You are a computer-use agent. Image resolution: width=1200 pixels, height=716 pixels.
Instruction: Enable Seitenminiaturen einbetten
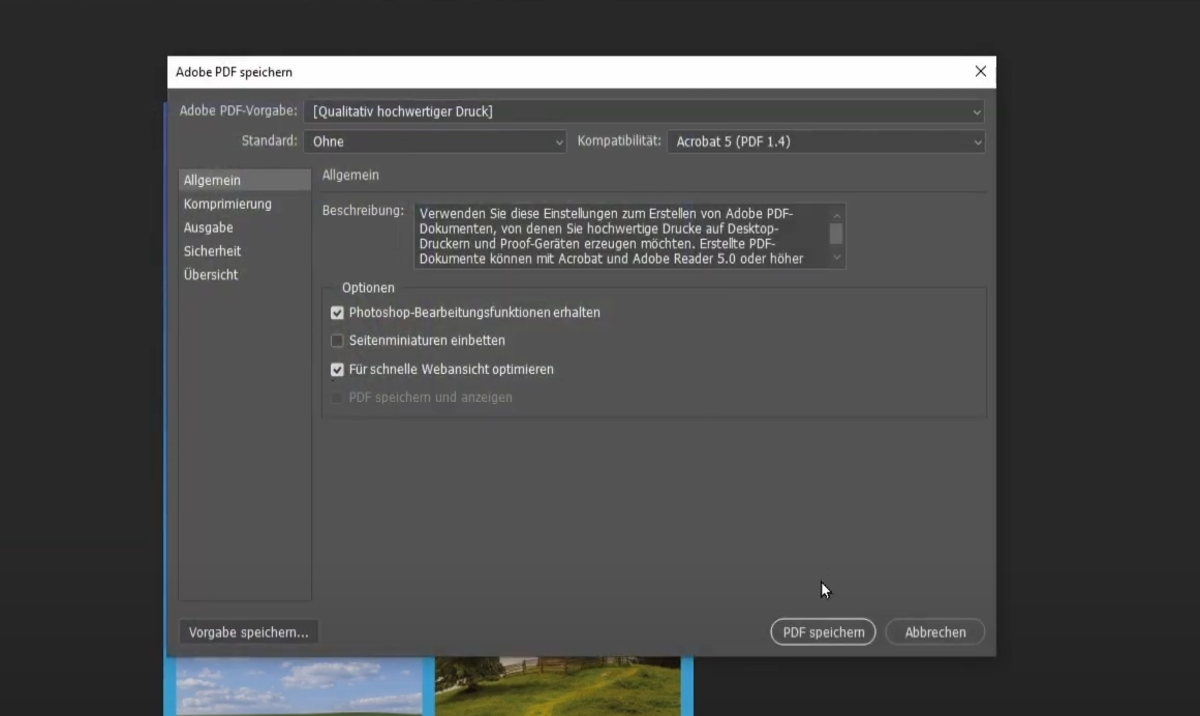tap(337, 340)
